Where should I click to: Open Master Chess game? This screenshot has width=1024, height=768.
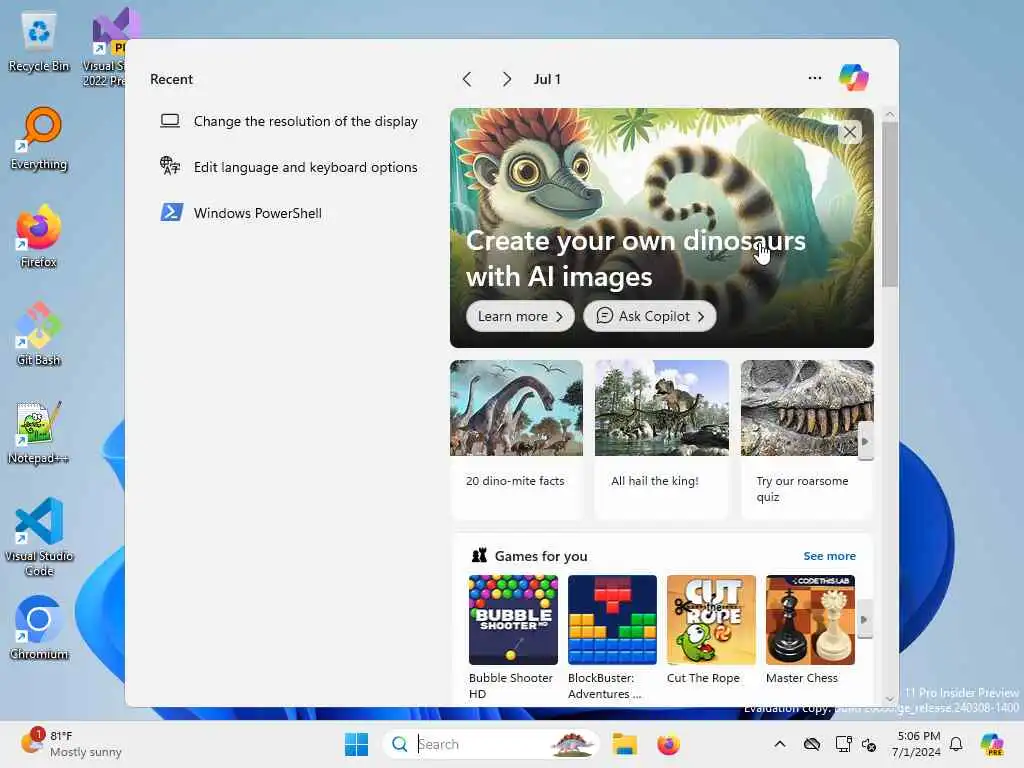pyautogui.click(x=810, y=630)
